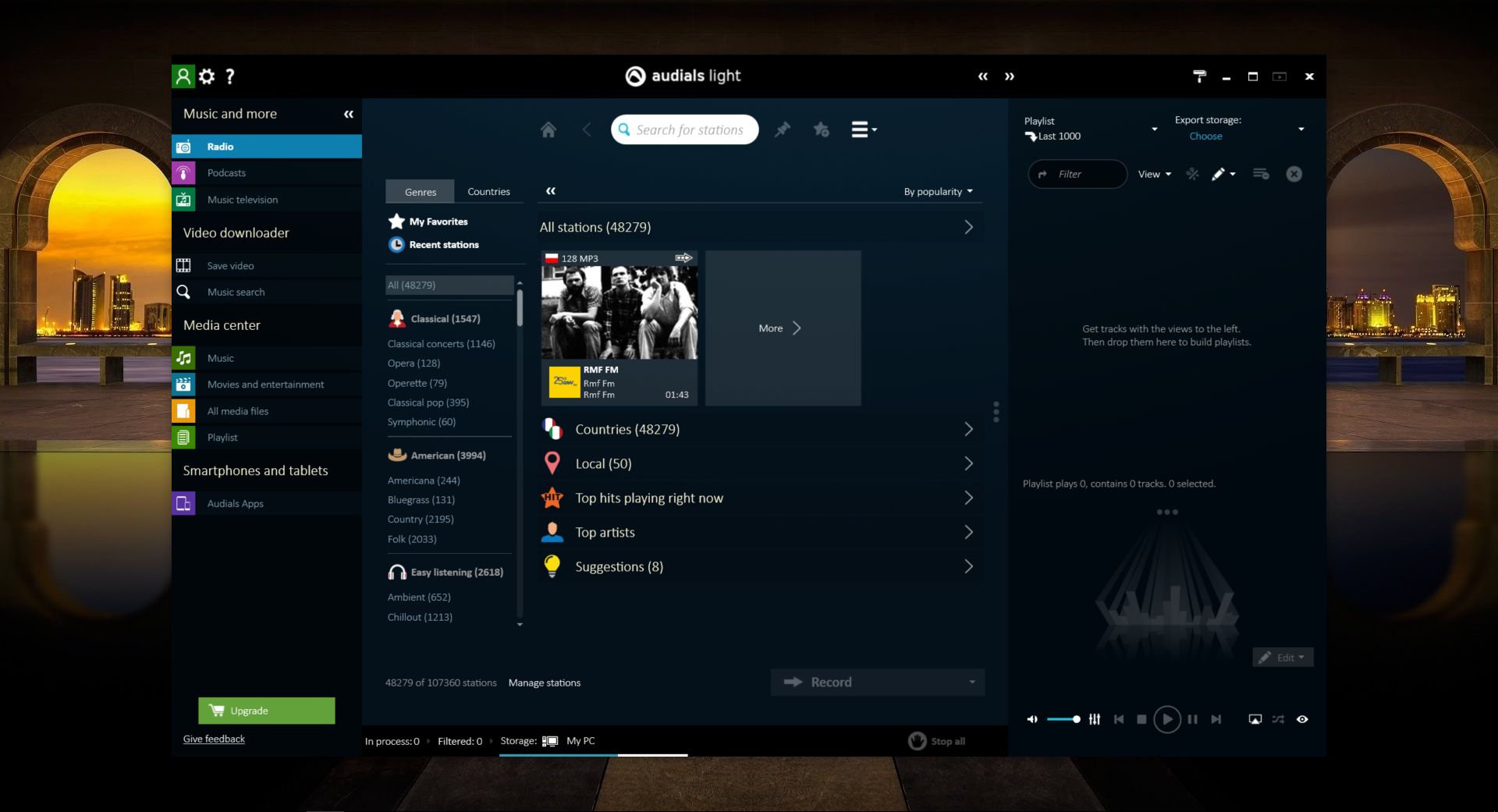The width and height of the screenshot is (1498, 812).
Task: Click inside the Search for stations field
Action: pos(687,129)
